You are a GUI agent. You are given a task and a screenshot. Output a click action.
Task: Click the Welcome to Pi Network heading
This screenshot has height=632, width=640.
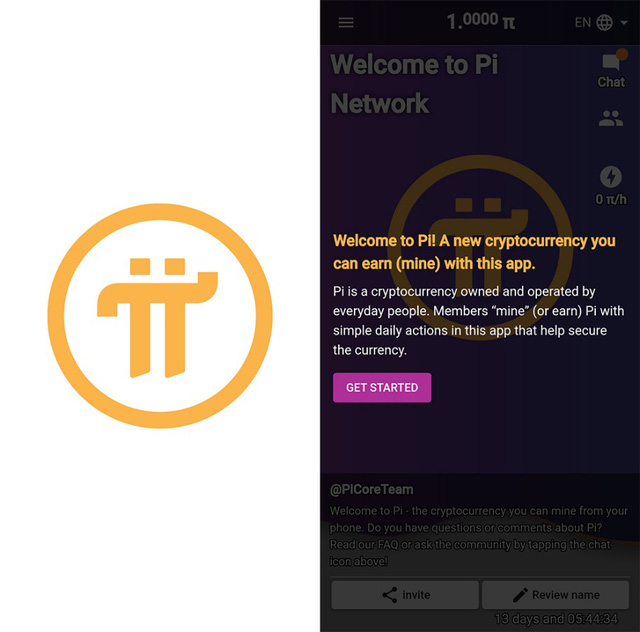coord(414,84)
